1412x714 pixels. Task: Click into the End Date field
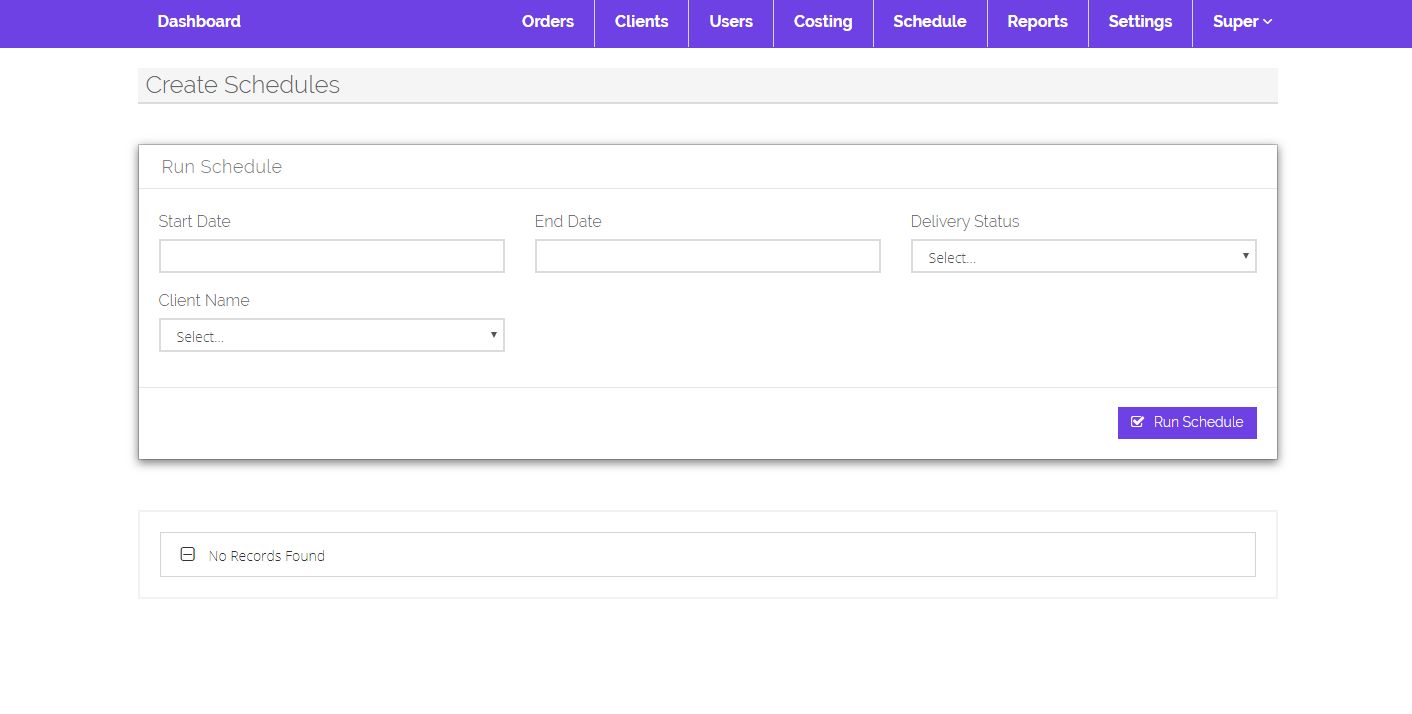tap(707, 257)
